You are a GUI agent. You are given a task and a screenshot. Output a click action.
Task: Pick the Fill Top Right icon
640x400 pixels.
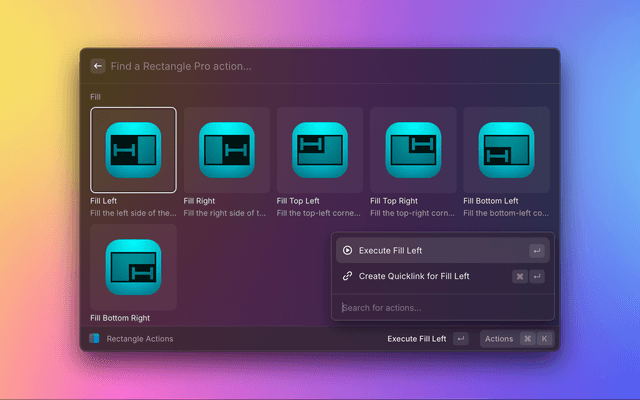[x=413, y=150]
